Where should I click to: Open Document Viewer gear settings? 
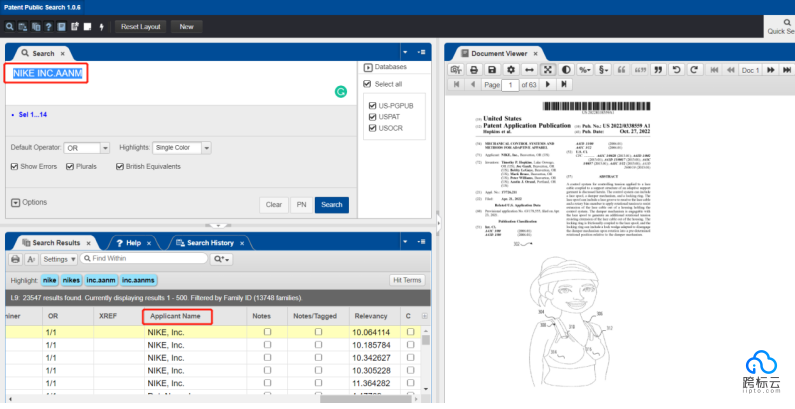pos(511,70)
